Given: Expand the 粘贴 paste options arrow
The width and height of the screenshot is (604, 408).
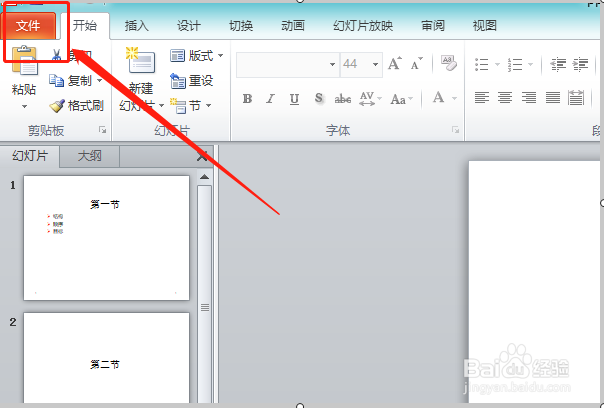Looking at the screenshot, I should click(x=24, y=107).
